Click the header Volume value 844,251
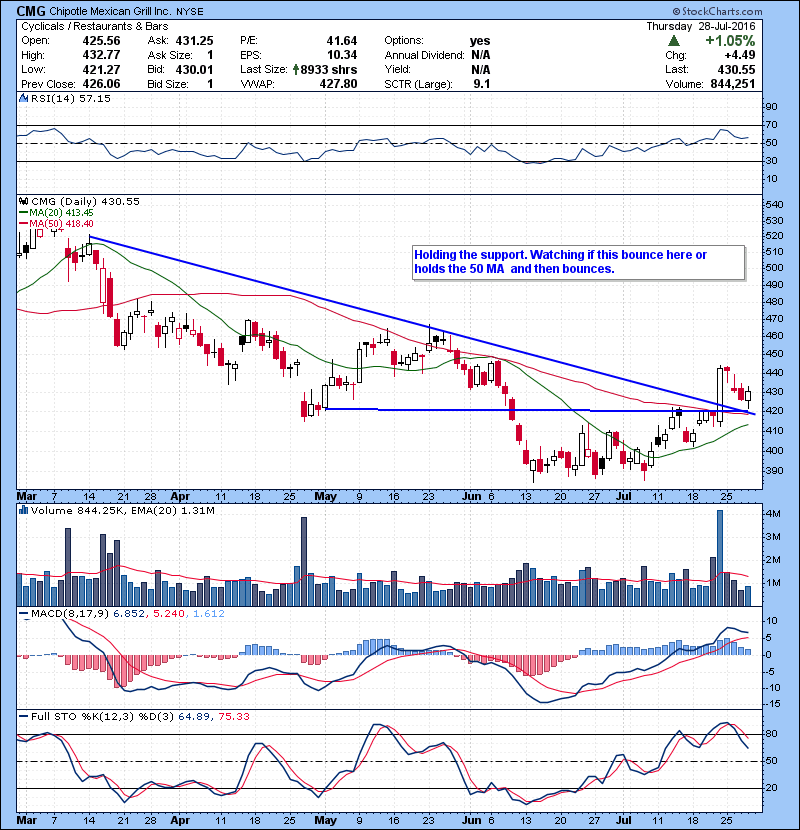 click(733, 84)
